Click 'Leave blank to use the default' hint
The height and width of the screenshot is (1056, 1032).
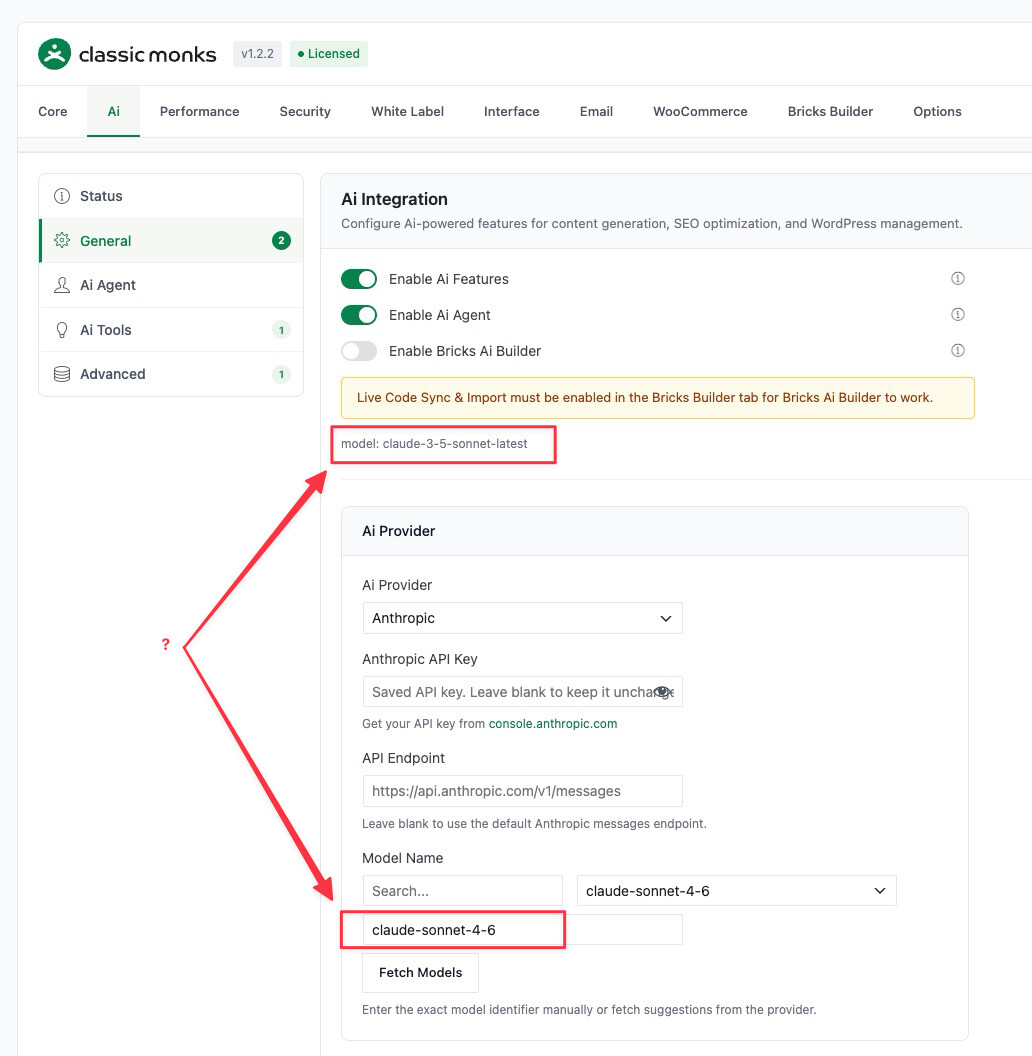tap(534, 824)
